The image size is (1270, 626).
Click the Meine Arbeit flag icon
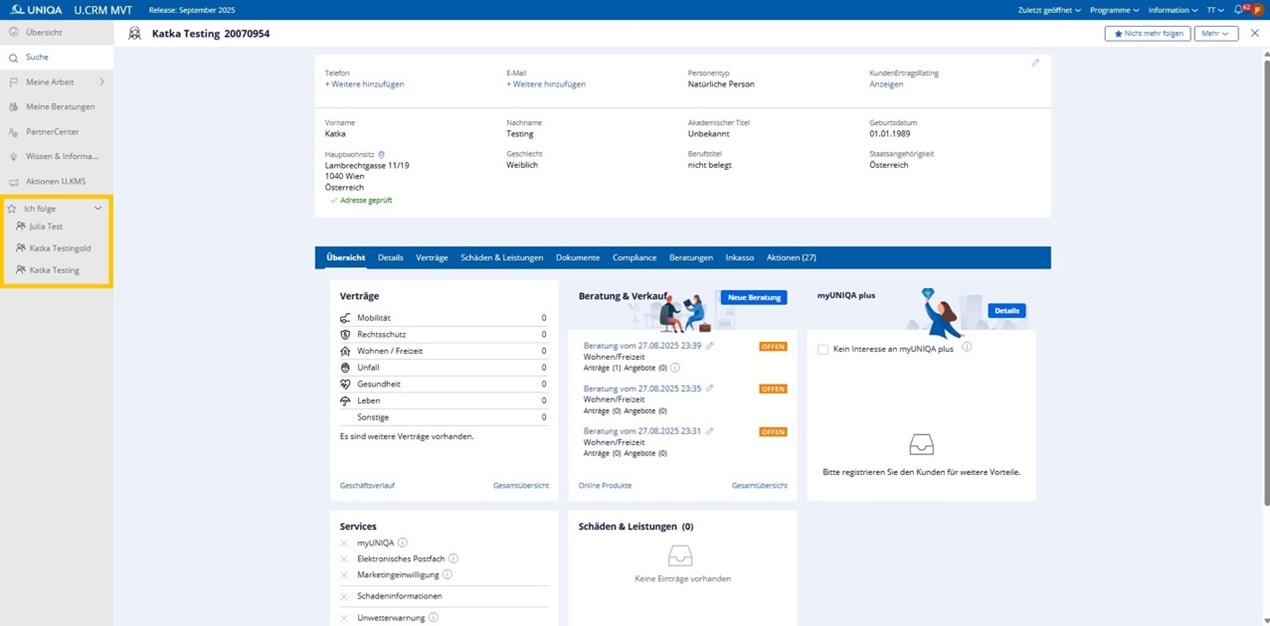(13, 82)
